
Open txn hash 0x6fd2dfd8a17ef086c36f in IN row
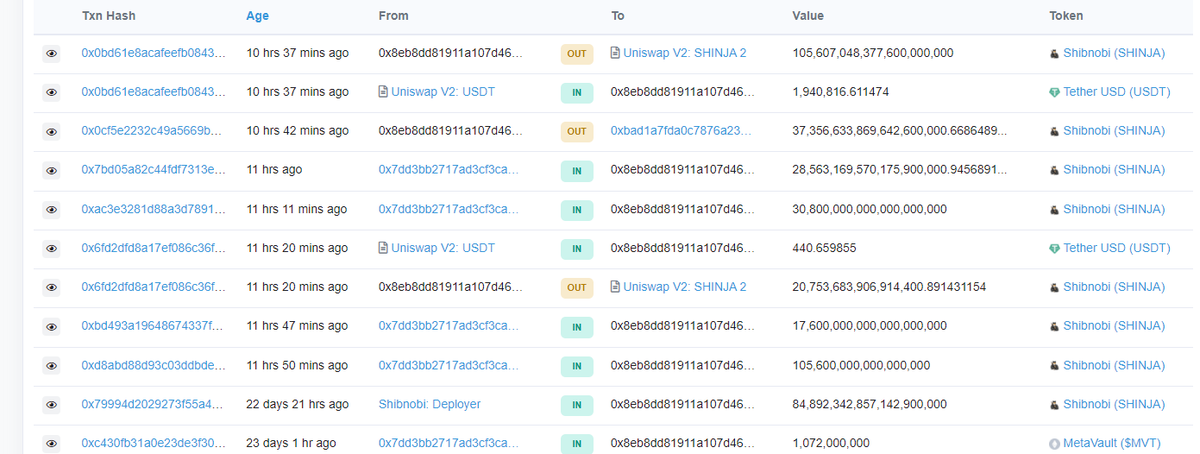153,248
